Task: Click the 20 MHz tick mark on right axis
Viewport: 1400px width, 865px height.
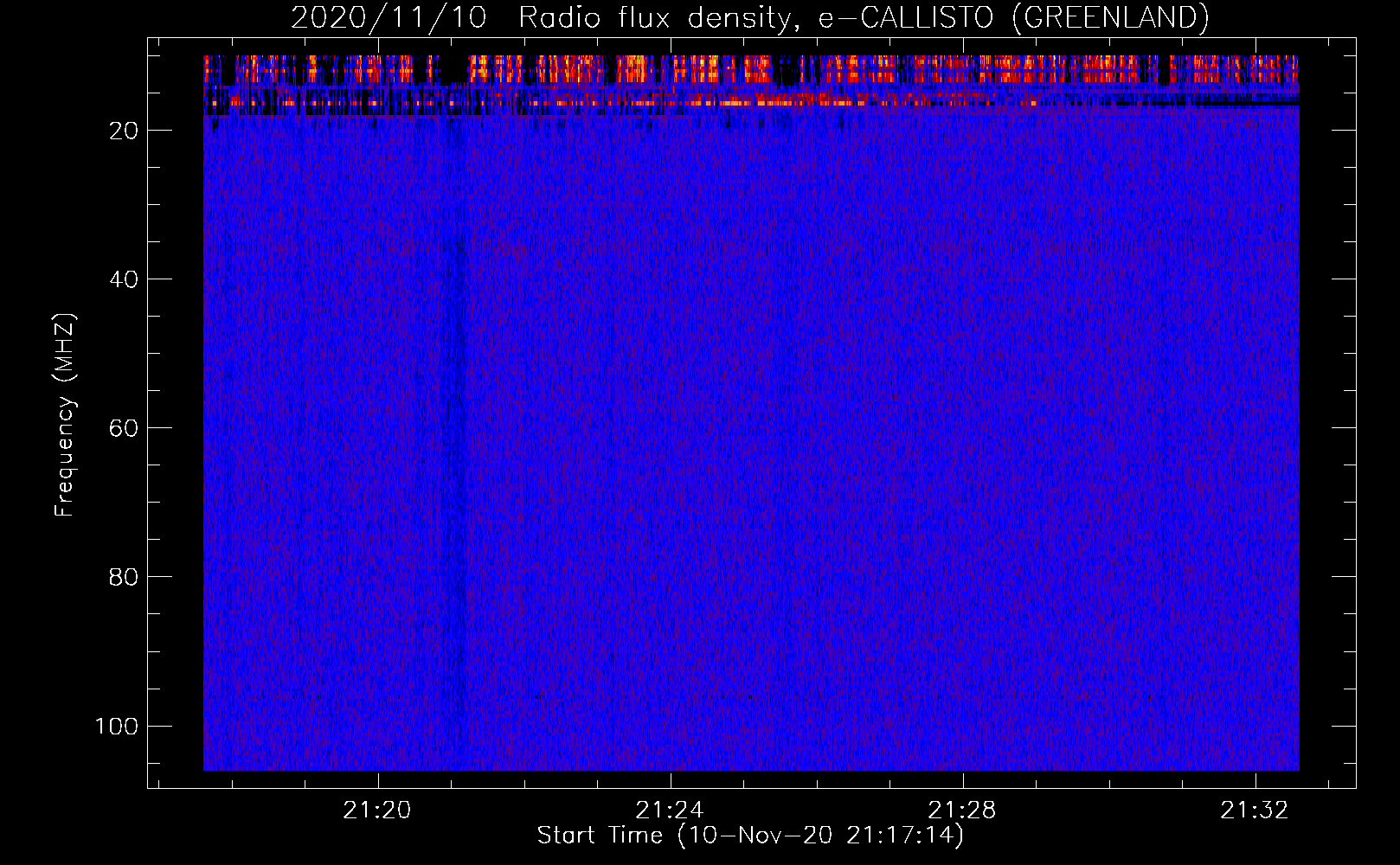Action: coord(1344,130)
